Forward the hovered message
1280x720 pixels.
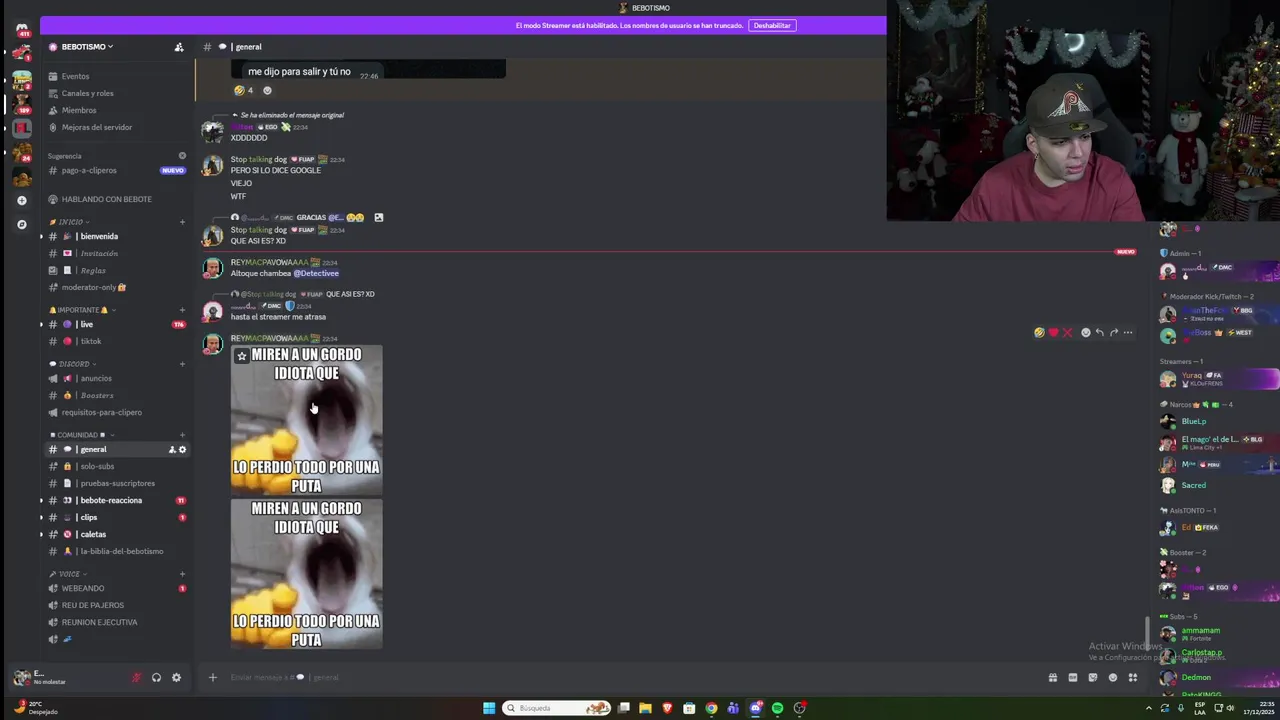point(1114,333)
